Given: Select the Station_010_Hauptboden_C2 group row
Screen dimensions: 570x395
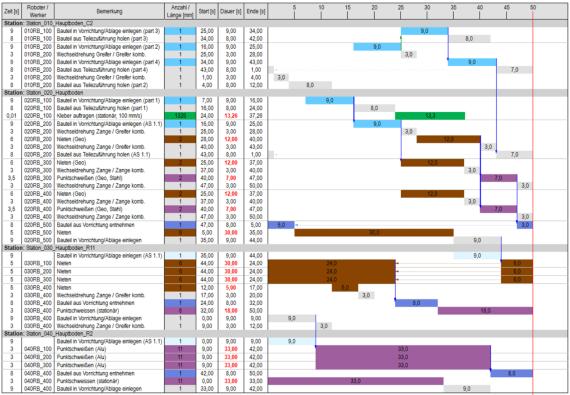Looking at the screenshot, I should pos(285,23).
